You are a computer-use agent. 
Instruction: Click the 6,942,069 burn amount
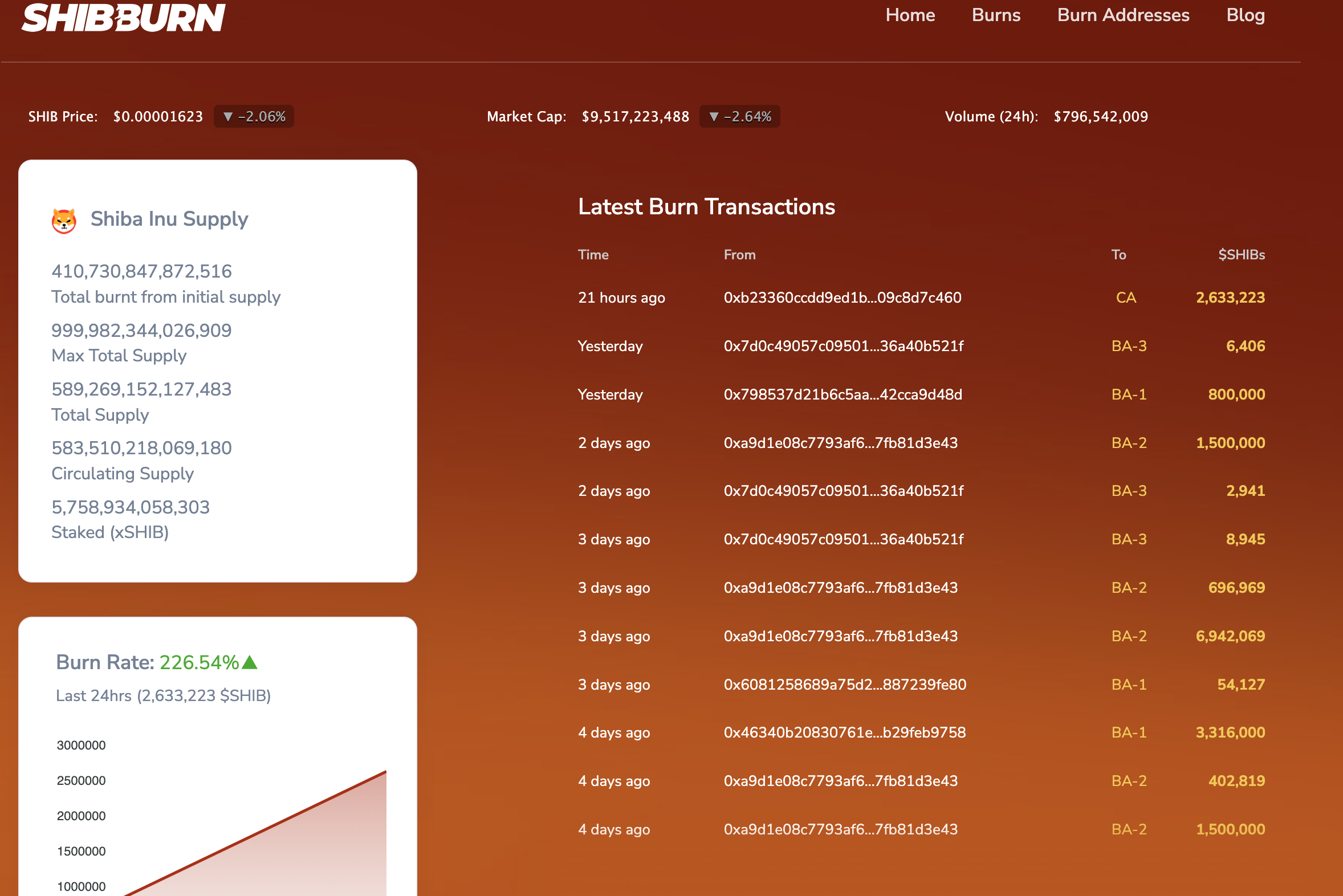tap(1230, 636)
